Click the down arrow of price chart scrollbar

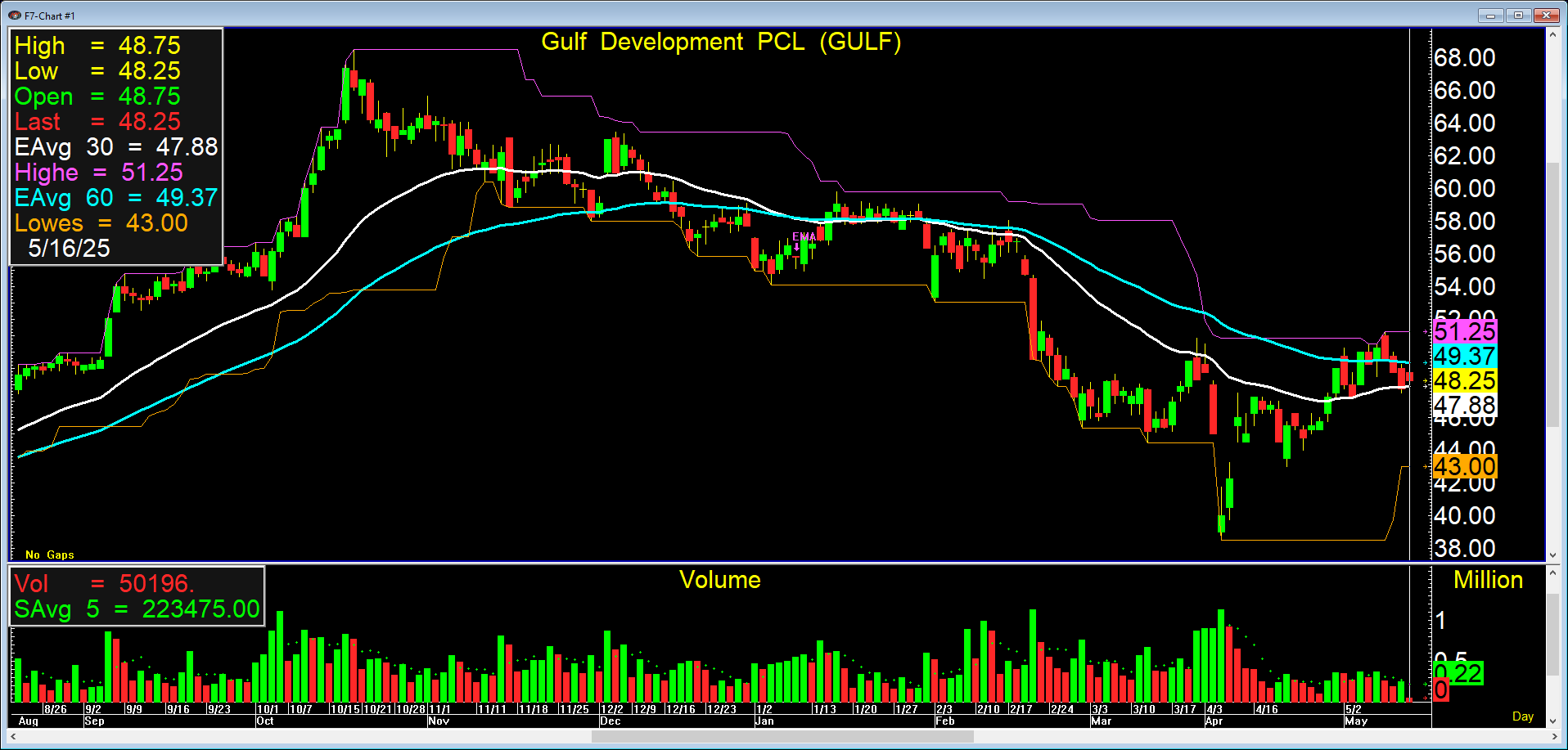pyautogui.click(x=1552, y=555)
